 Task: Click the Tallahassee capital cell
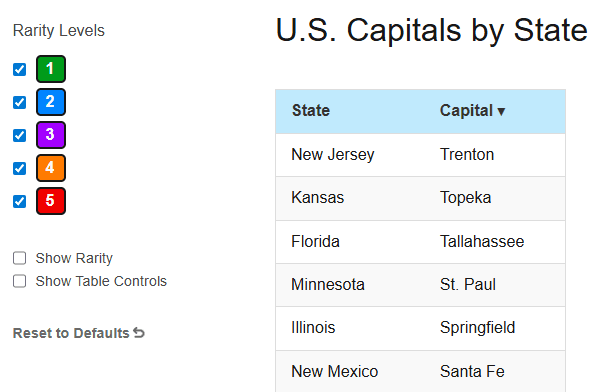[x=482, y=241]
